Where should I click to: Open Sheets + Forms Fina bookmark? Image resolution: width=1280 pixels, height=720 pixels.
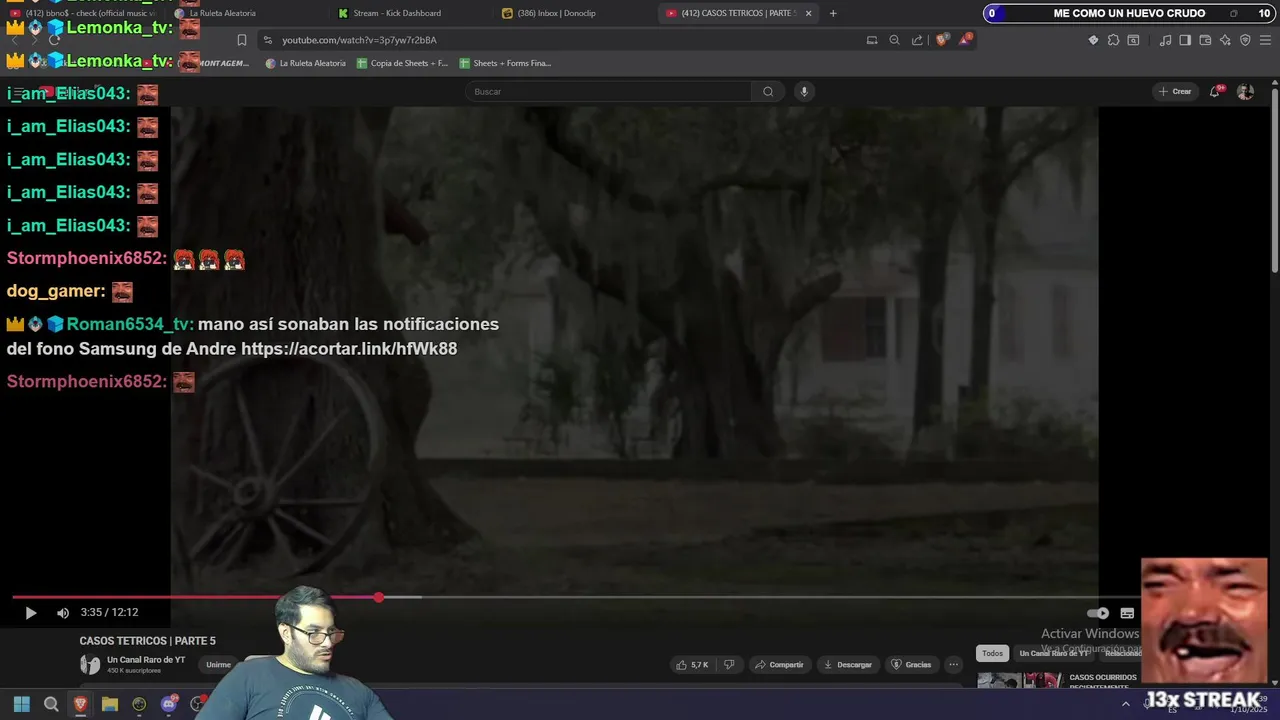click(505, 63)
